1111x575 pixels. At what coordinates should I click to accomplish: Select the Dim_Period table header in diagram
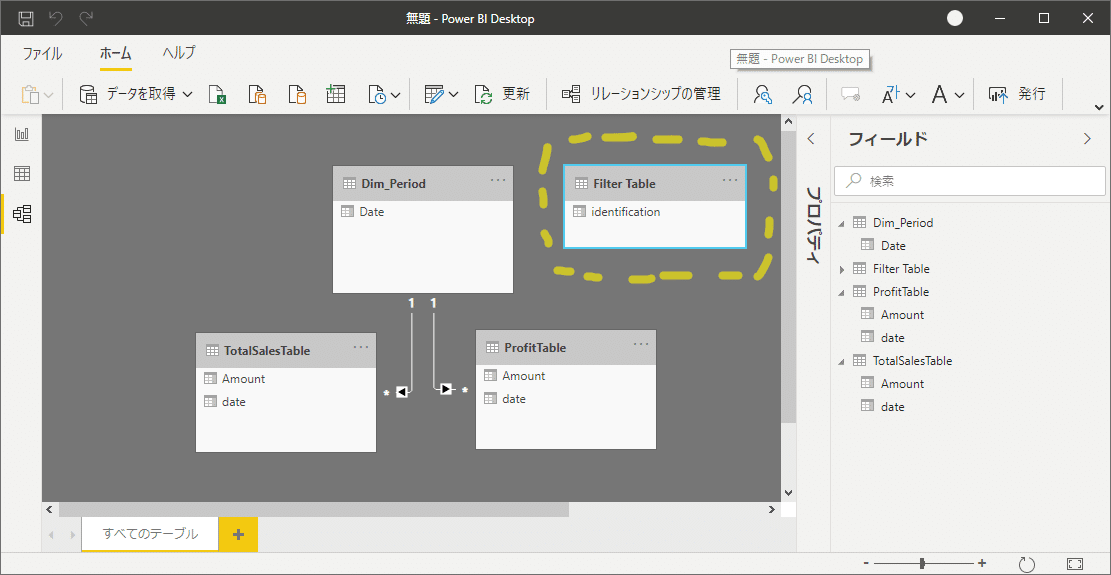tap(423, 183)
